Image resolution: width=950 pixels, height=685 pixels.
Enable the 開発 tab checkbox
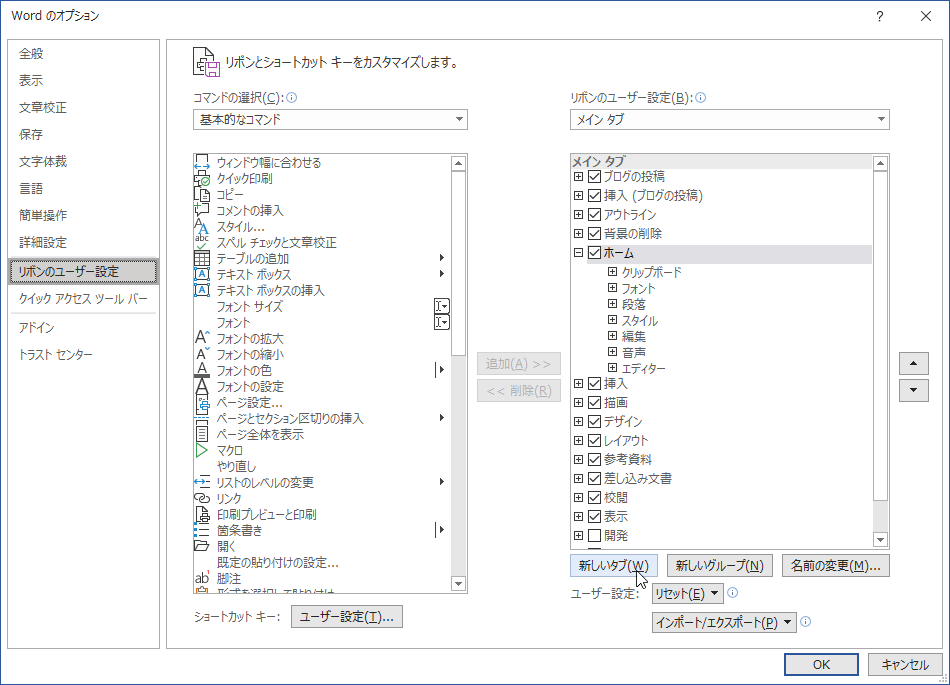tap(594, 535)
